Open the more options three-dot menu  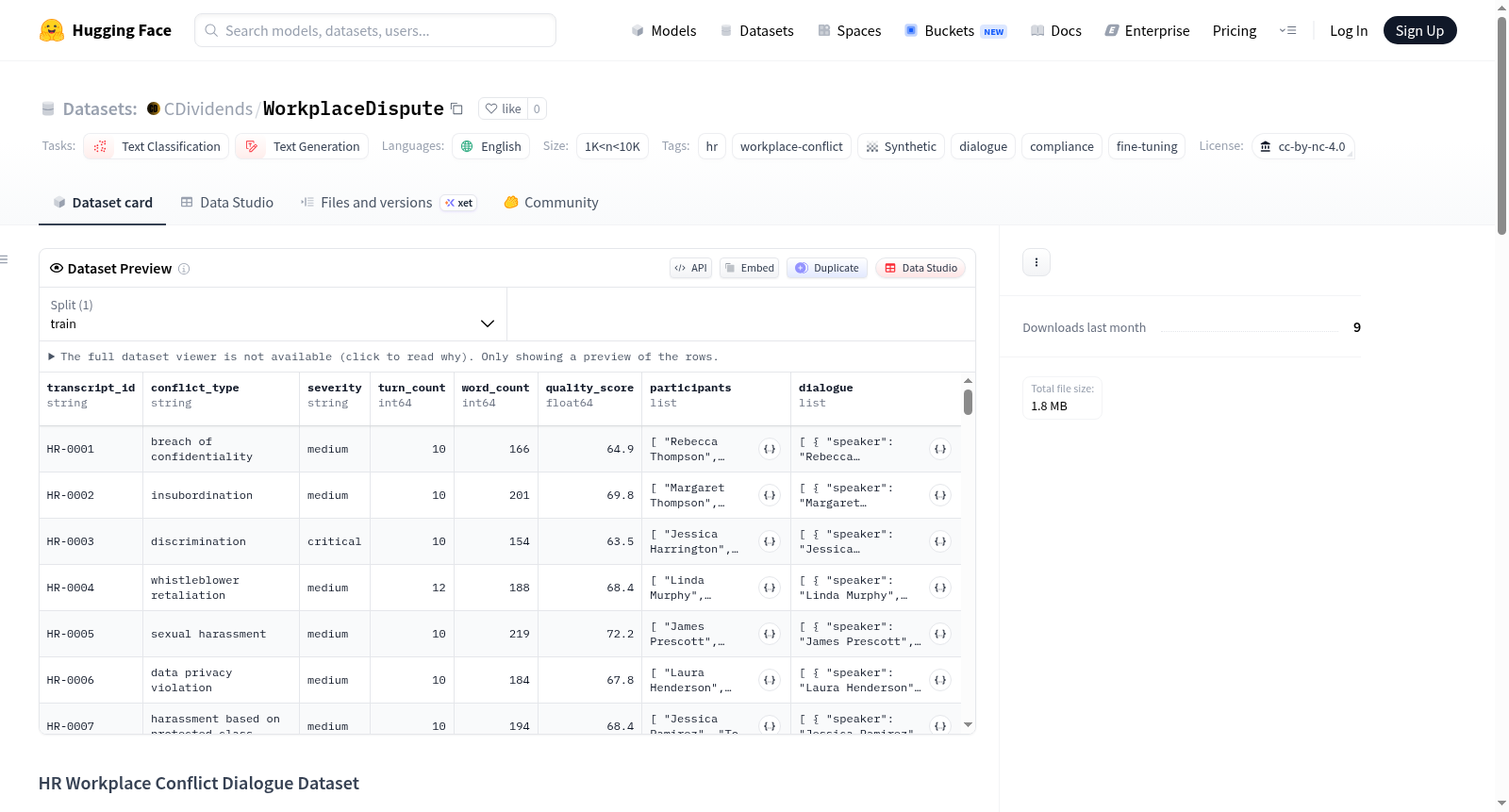point(1036,262)
